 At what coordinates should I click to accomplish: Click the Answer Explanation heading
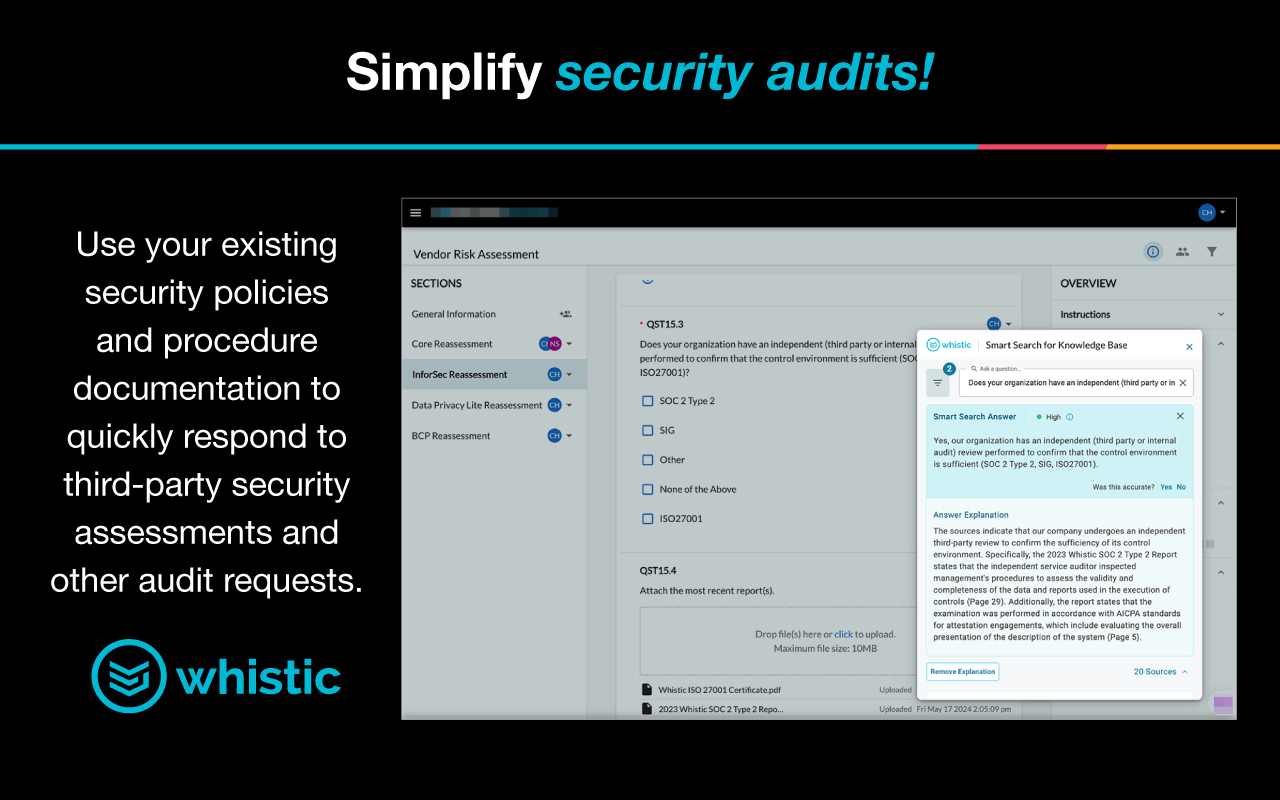971,515
